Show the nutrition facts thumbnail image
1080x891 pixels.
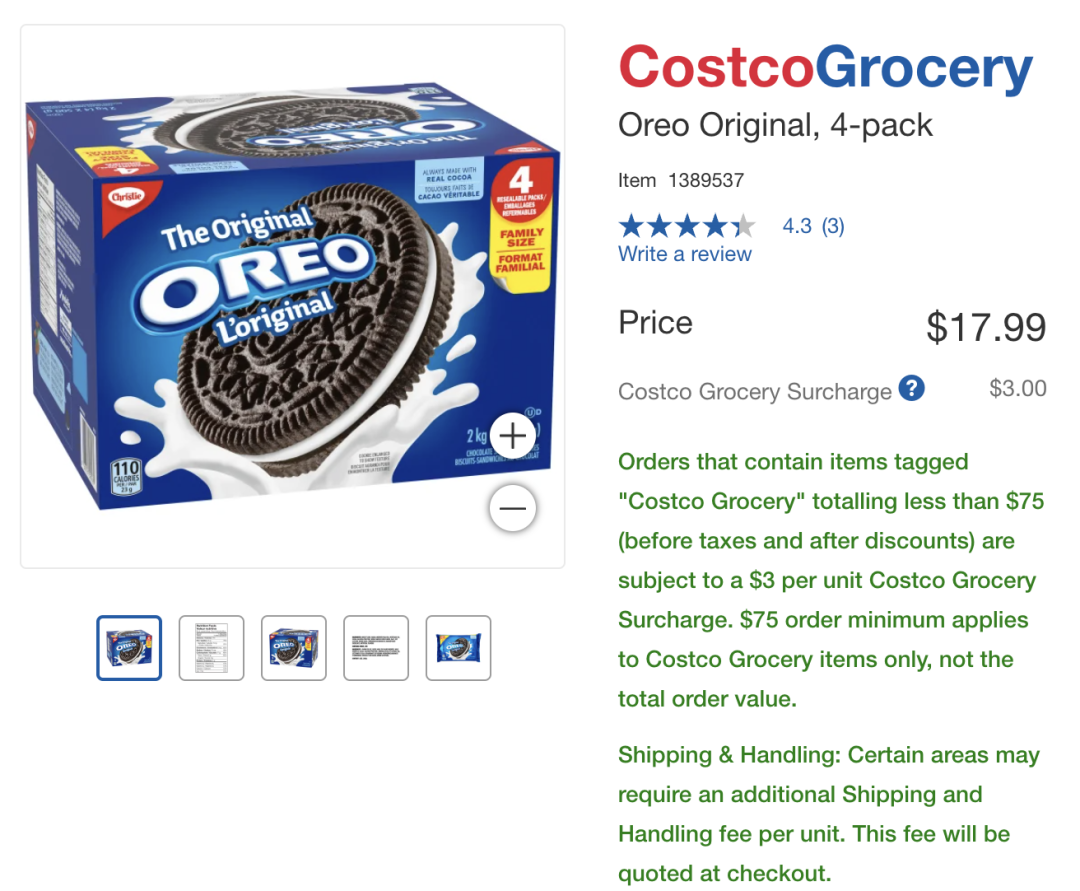pyautogui.click(x=211, y=648)
